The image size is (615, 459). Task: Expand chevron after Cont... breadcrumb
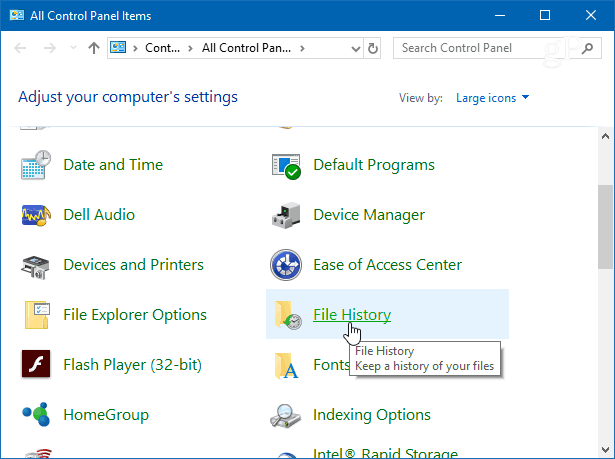coord(190,48)
